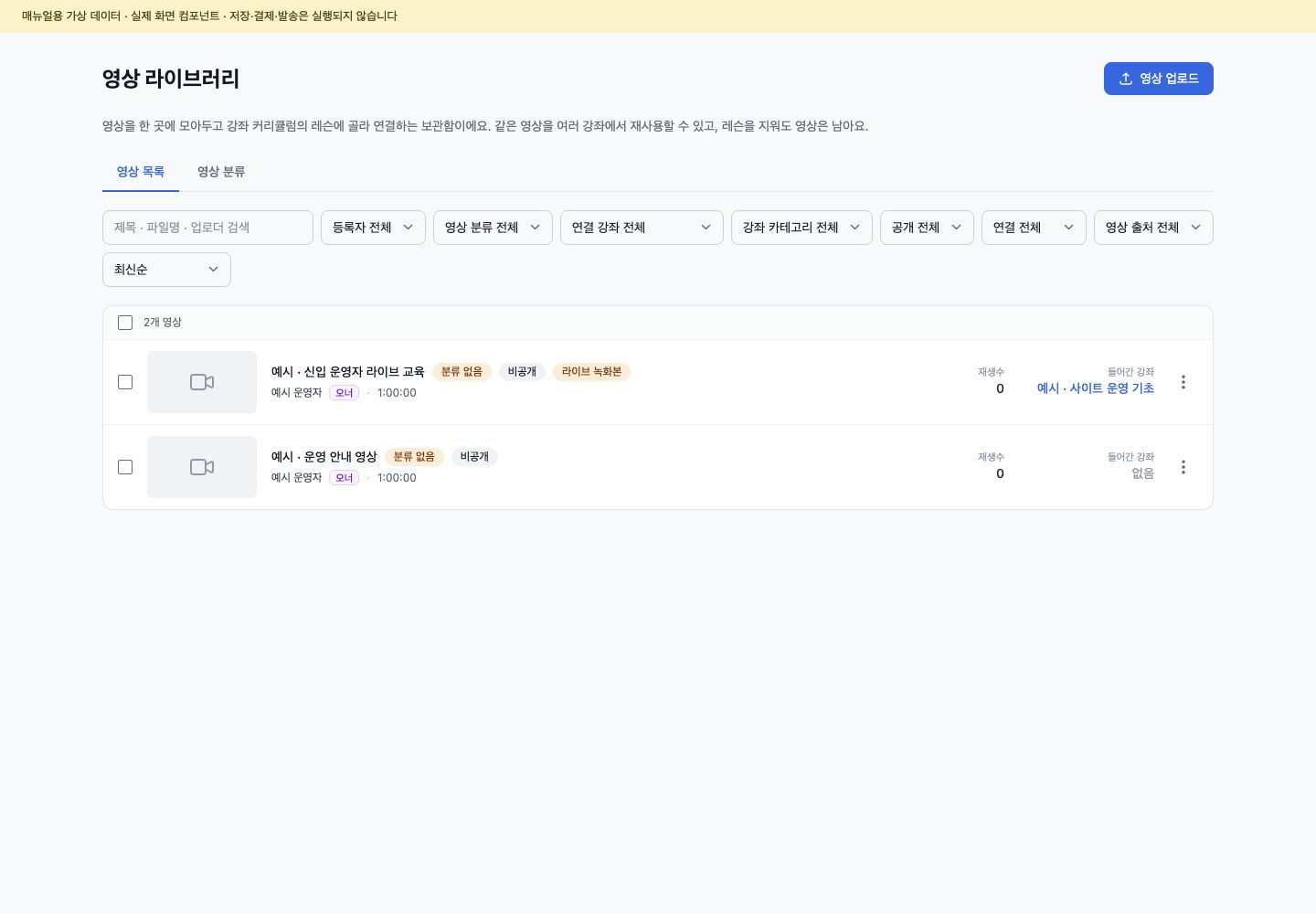Screen dimensions: 1316x914
Task: Open the 예시 · 사이트 운영 기초 course link
Action: coord(1095,388)
